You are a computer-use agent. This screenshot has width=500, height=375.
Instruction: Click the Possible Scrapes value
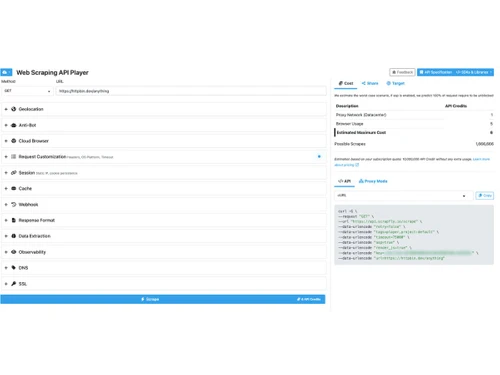(x=484, y=144)
